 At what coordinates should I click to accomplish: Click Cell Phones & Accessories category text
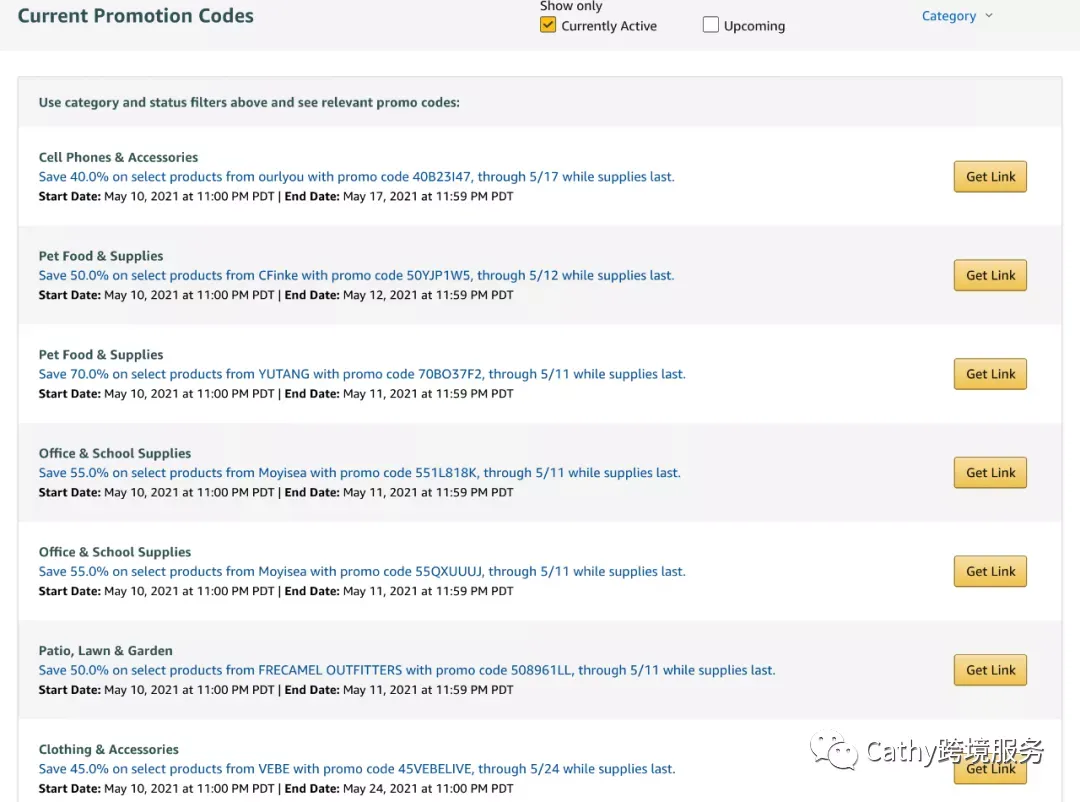[x=118, y=157]
